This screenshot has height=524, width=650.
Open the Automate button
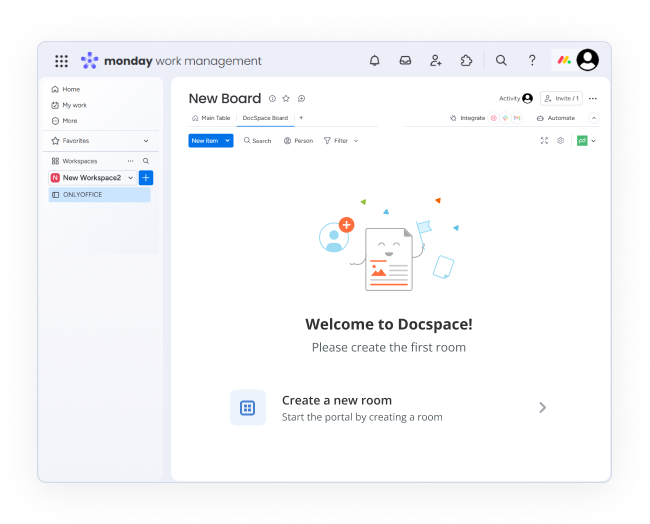click(x=556, y=118)
